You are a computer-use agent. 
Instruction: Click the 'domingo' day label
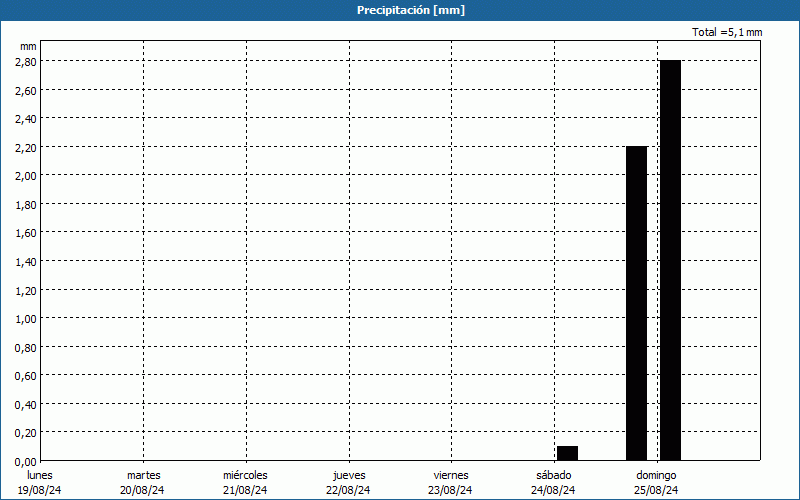coord(656,475)
